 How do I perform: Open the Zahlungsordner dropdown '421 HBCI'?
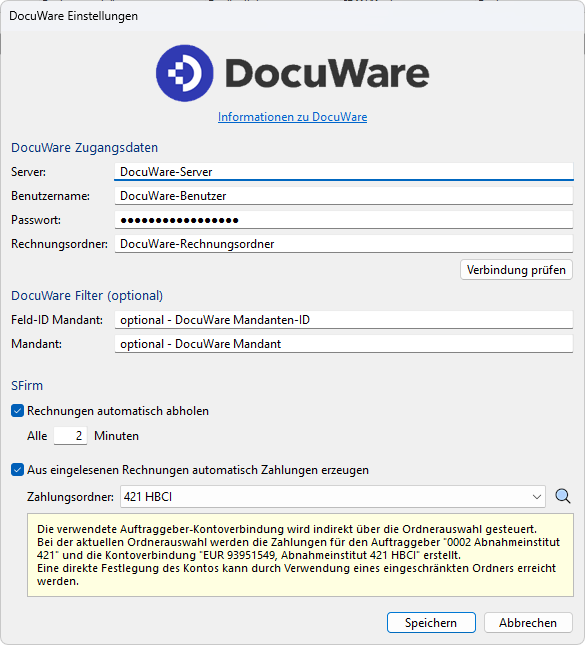tap(332, 497)
